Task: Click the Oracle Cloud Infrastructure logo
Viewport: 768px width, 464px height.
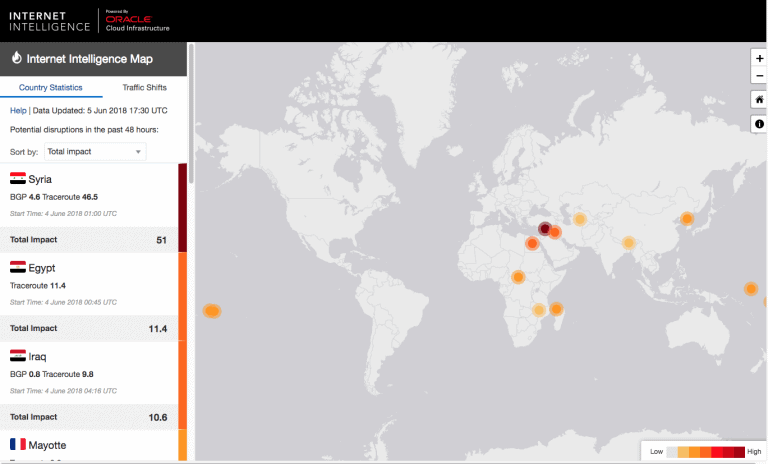Action: [138, 21]
